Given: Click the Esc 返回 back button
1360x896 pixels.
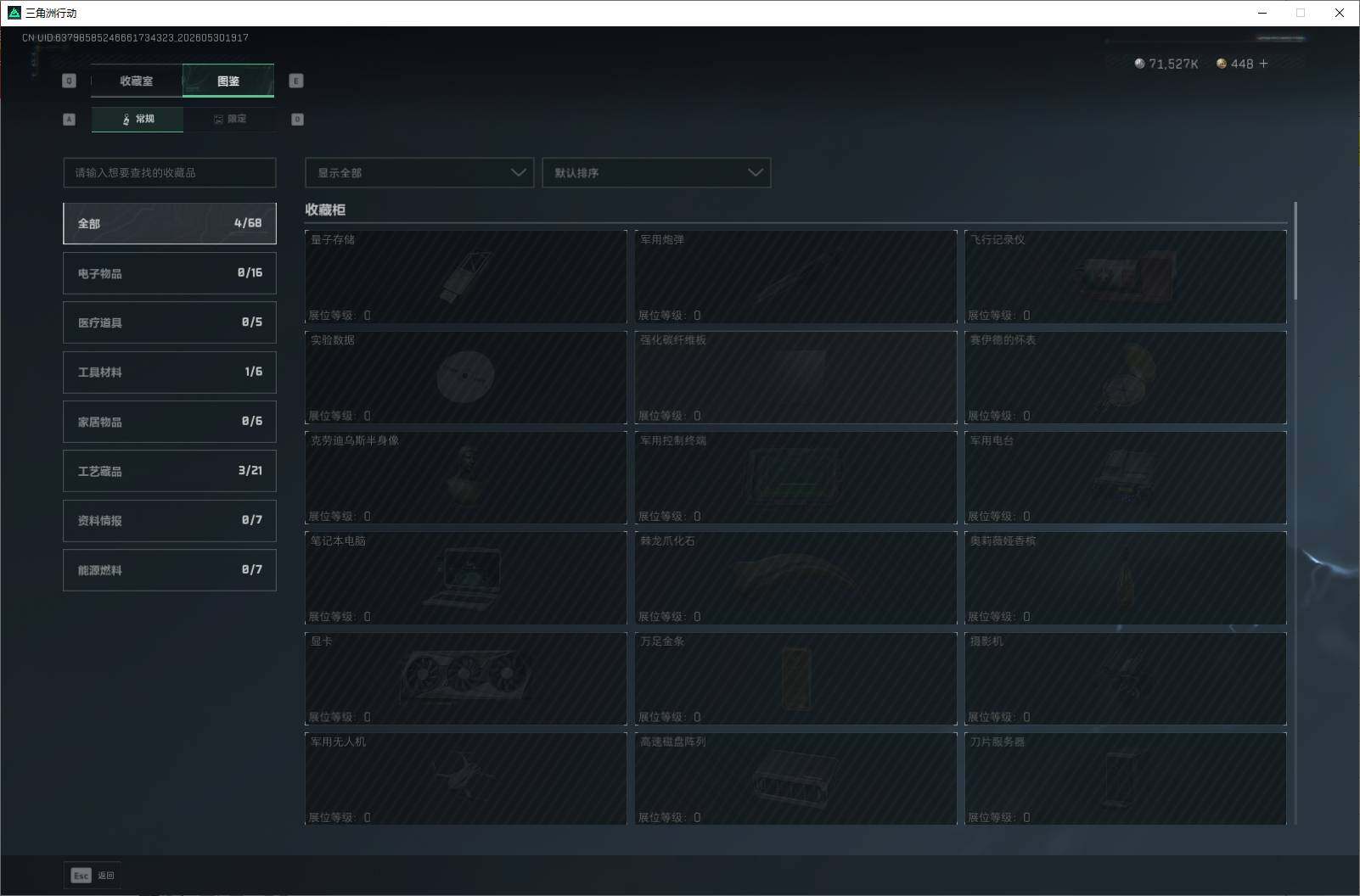Looking at the screenshot, I should click(93, 876).
